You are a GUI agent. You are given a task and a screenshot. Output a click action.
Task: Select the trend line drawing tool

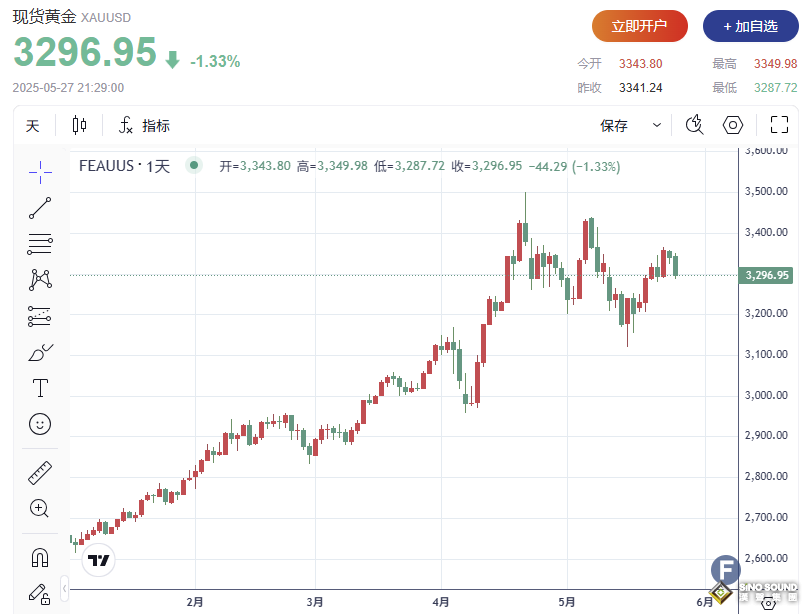coord(40,207)
